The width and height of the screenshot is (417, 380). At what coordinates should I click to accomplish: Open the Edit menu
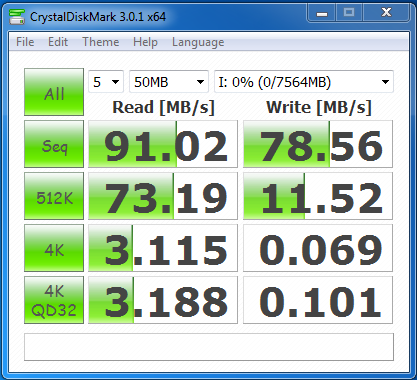pos(58,42)
